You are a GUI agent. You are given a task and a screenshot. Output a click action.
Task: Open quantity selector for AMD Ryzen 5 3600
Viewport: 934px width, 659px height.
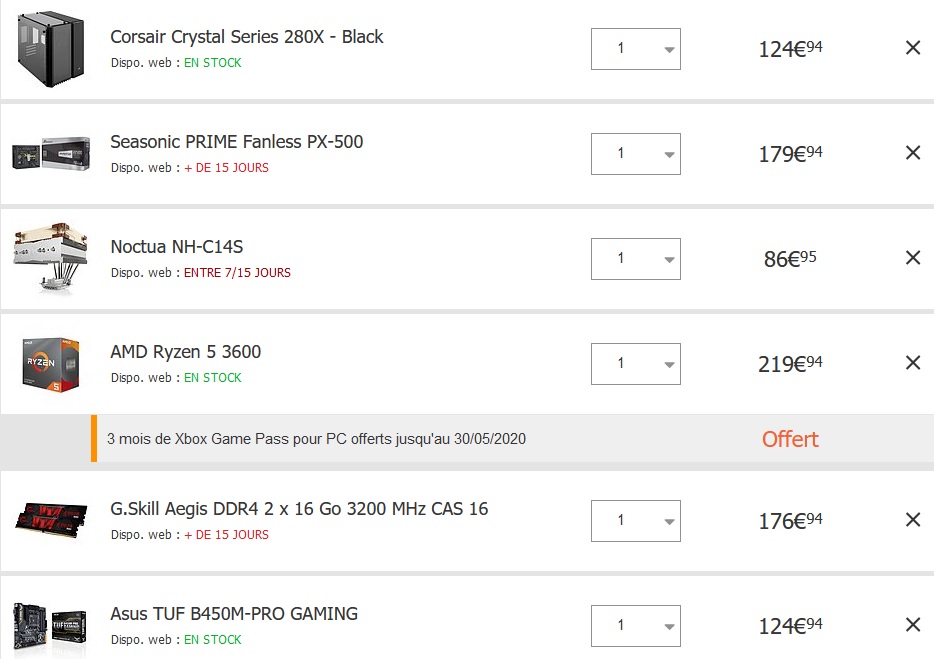[636, 363]
